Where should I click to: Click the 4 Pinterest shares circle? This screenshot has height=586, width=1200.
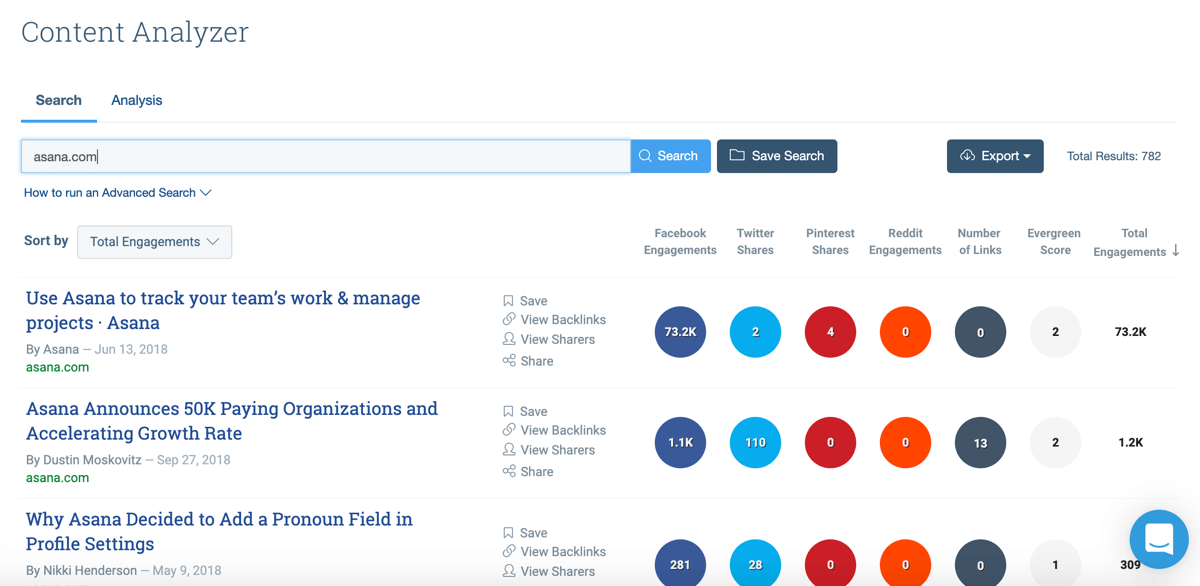click(830, 332)
